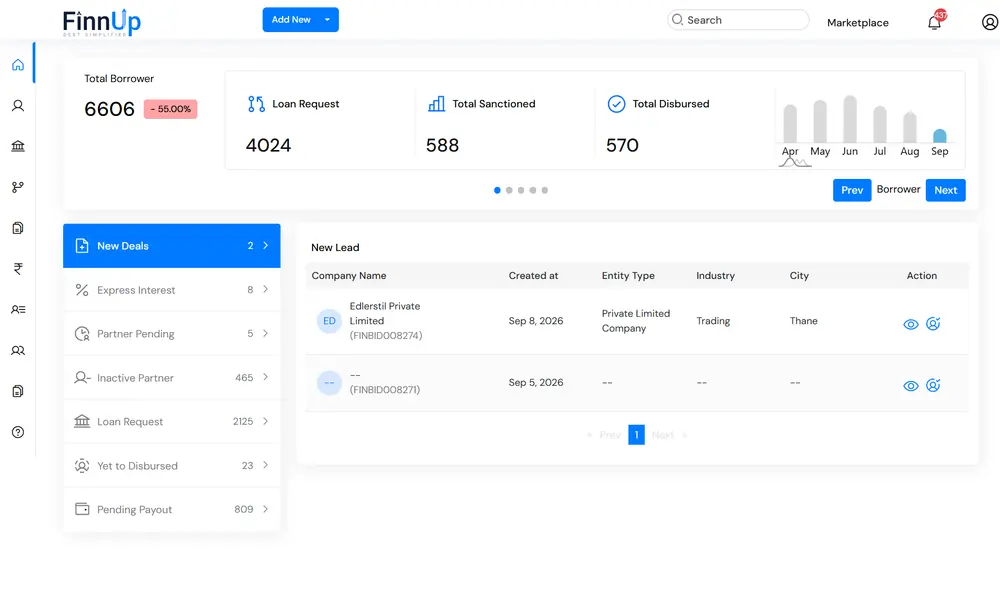Open the Partner Pending tab
Screen dimensions: 1000x610
[x=172, y=334]
